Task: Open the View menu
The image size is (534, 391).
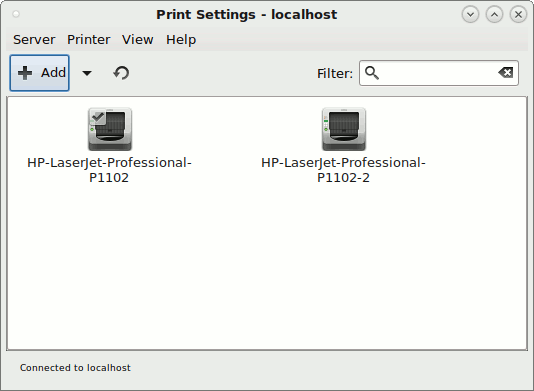Action: tap(138, 40)
